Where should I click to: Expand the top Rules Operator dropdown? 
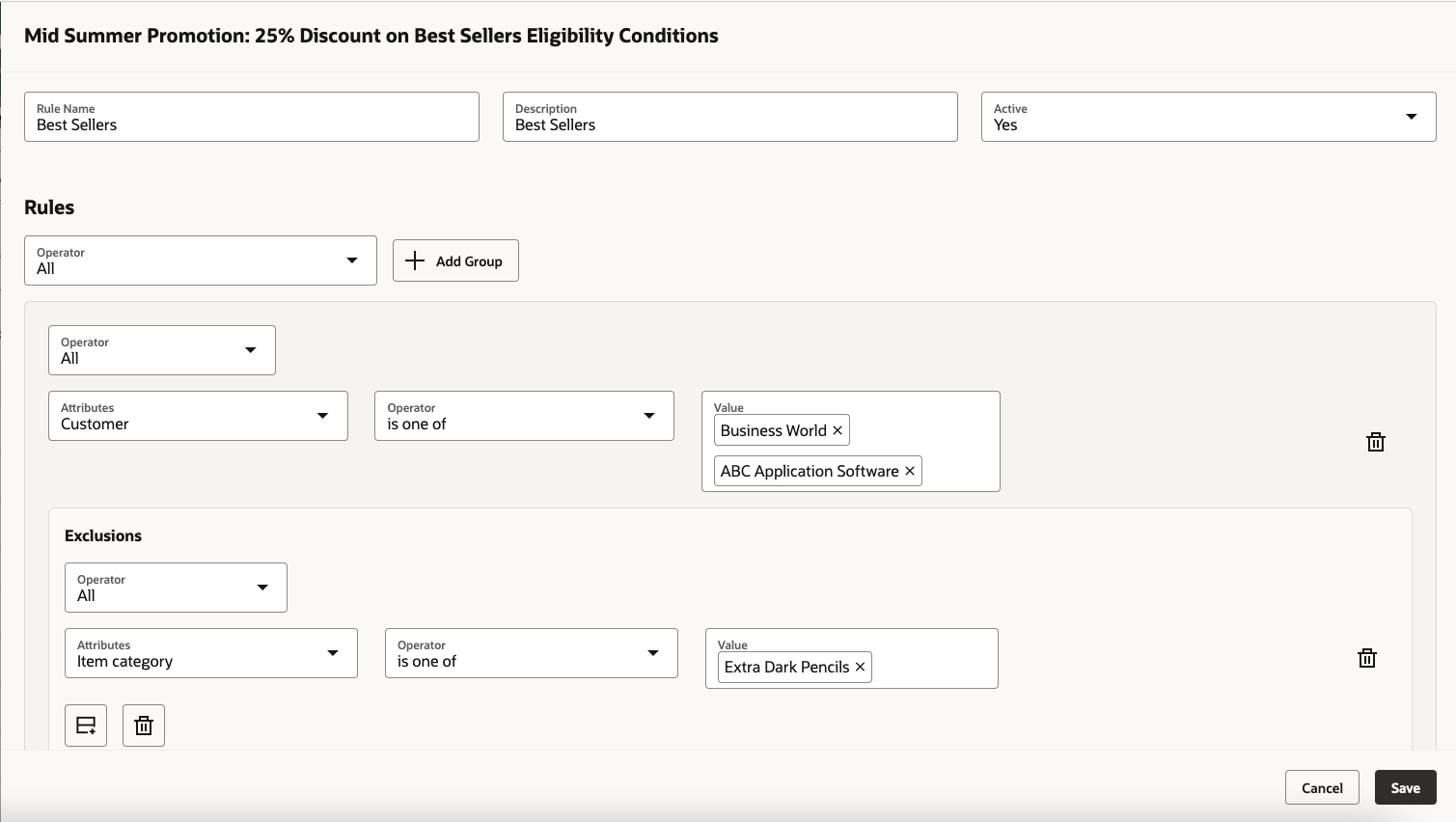pyautogui.click(x=200, y=260)
